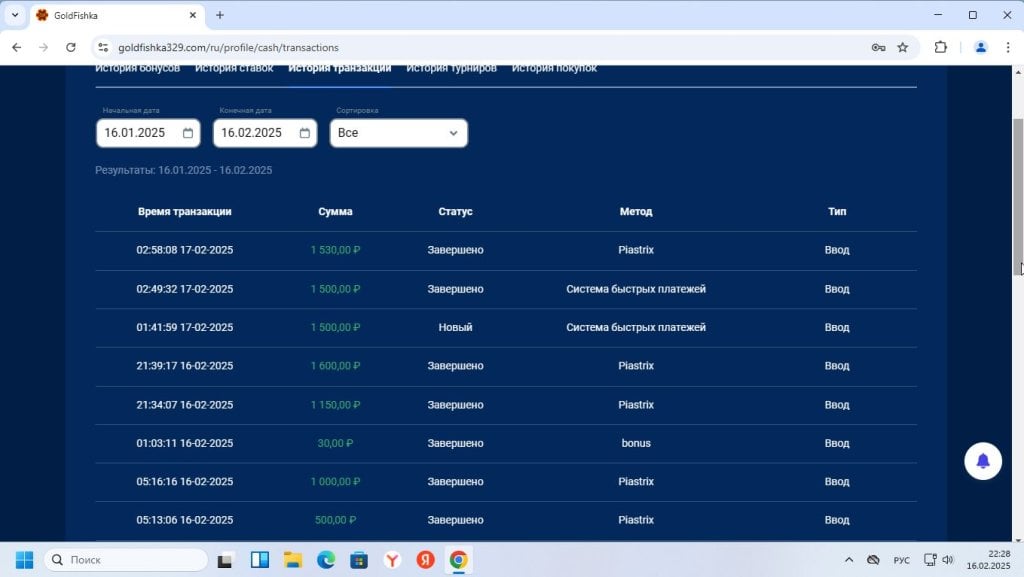Open Yandex Browser (Y icon) from taskbar
The image size is (1024, 577).
[x=392, y=560]
